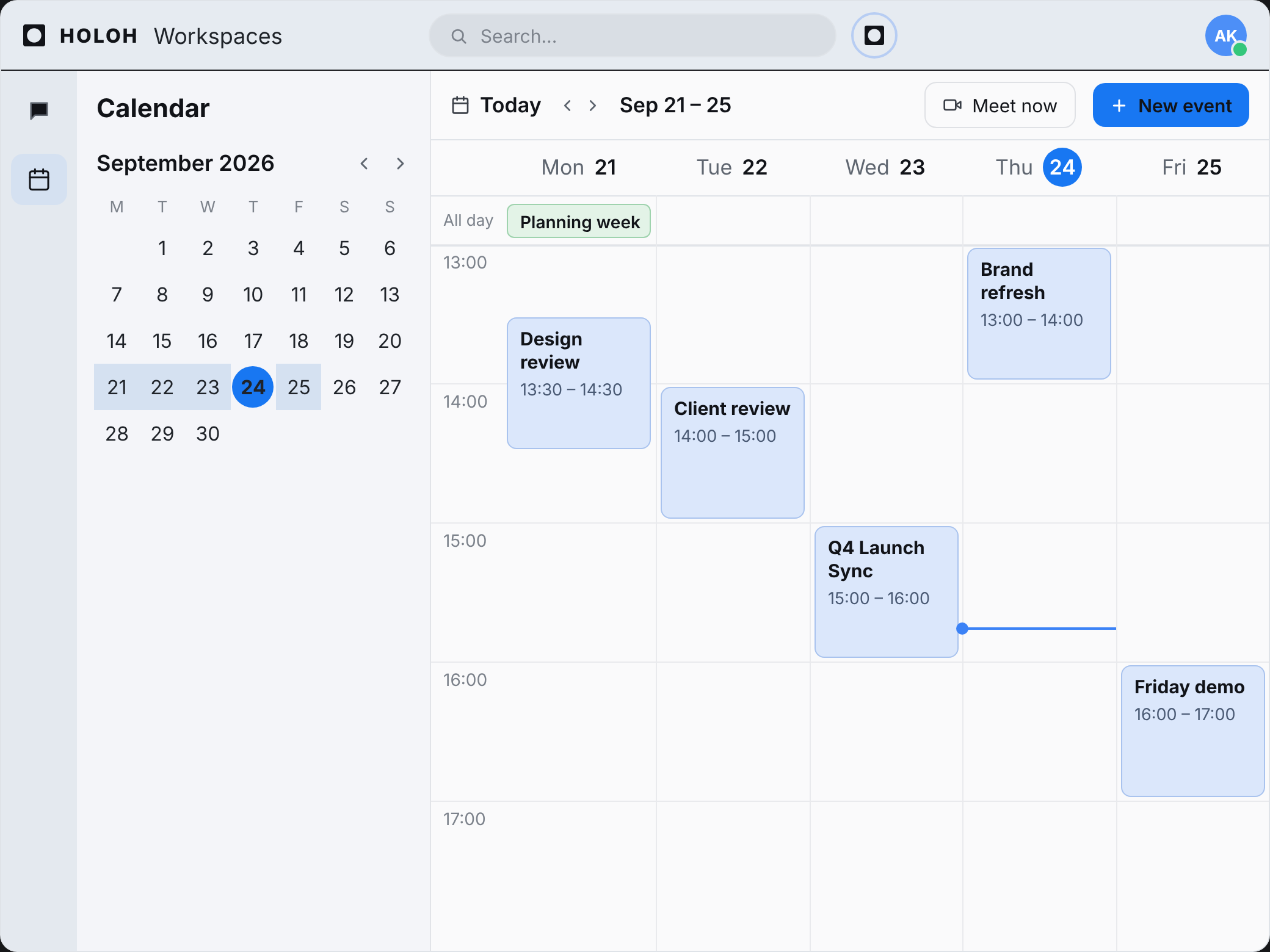
Task: Pick September 24 in mini calendar
Action: (x=253, y=387)
